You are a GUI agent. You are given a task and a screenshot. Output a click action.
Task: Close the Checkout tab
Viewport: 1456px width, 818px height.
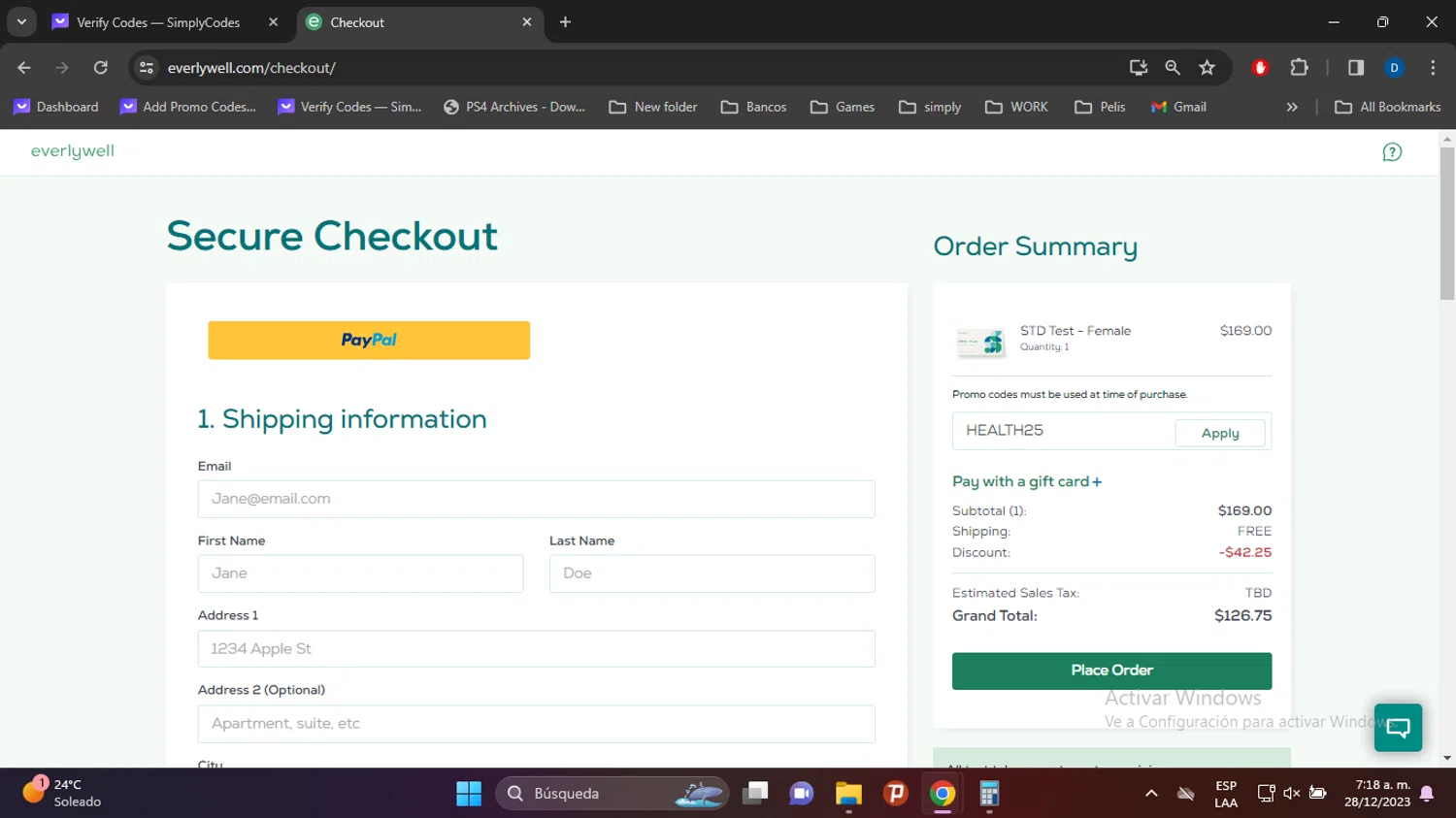coord(526,22)
